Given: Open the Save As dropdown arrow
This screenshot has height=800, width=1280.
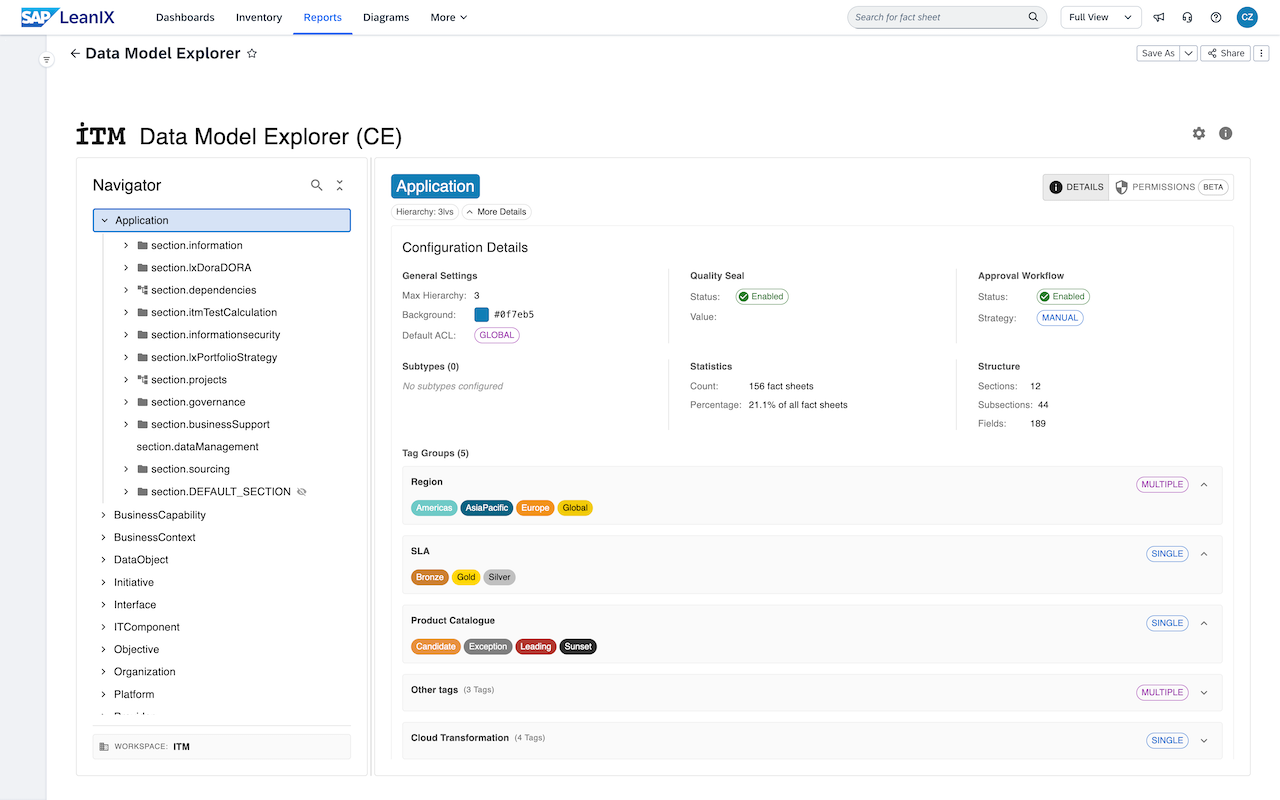Looking at the screenshot, I should pos(1189,53).
